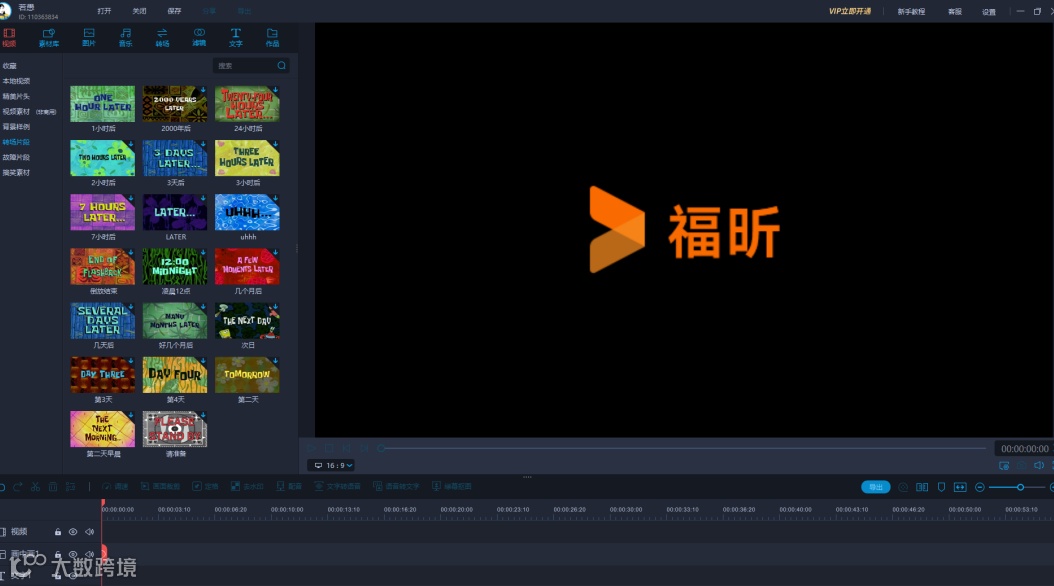
Task: Open the 作品 projects folder tab
Action: pyautogui.click(x=272, y=38)
